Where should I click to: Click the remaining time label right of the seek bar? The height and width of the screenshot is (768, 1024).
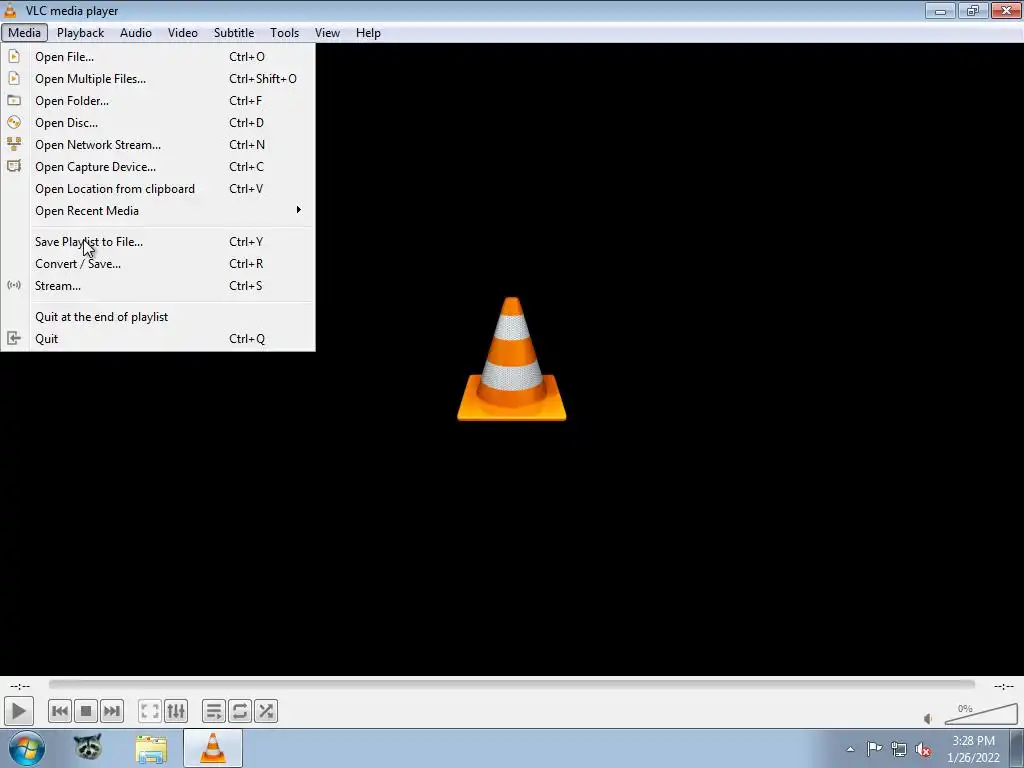point(1004,686)
